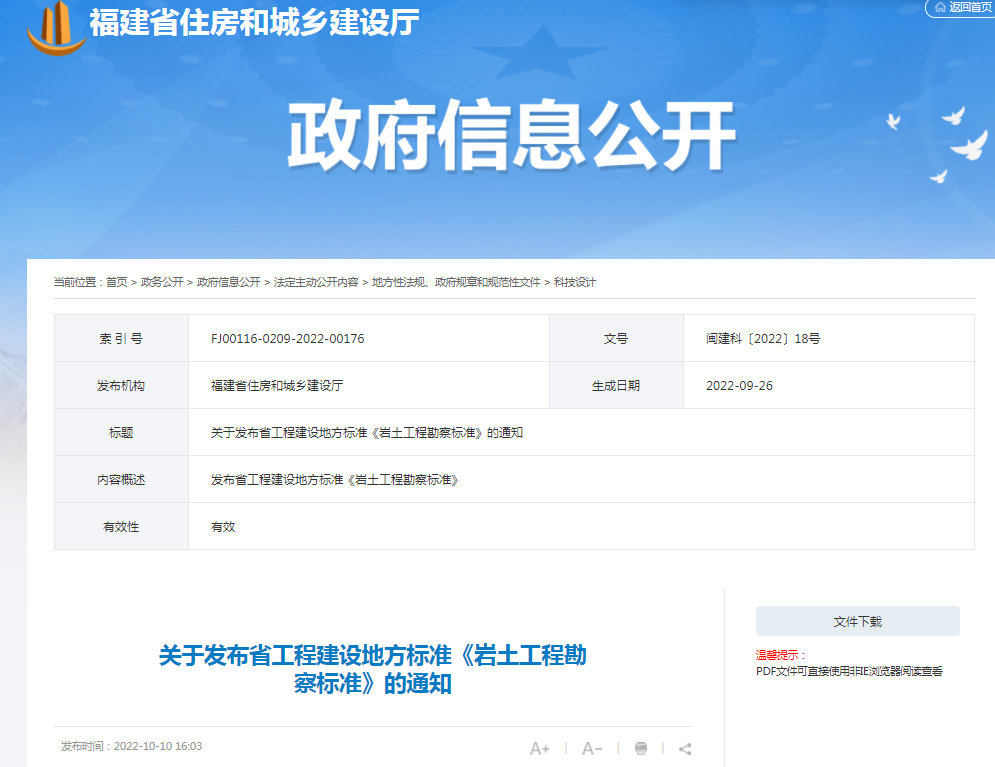
Task: Click the 返回首页 home button
Action: [961, 8]
